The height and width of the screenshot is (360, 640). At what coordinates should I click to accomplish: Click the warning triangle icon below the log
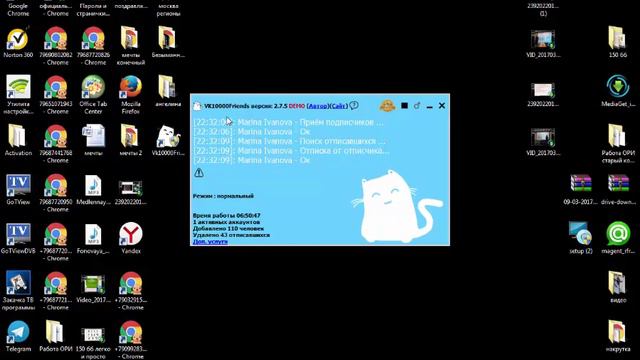199,173
